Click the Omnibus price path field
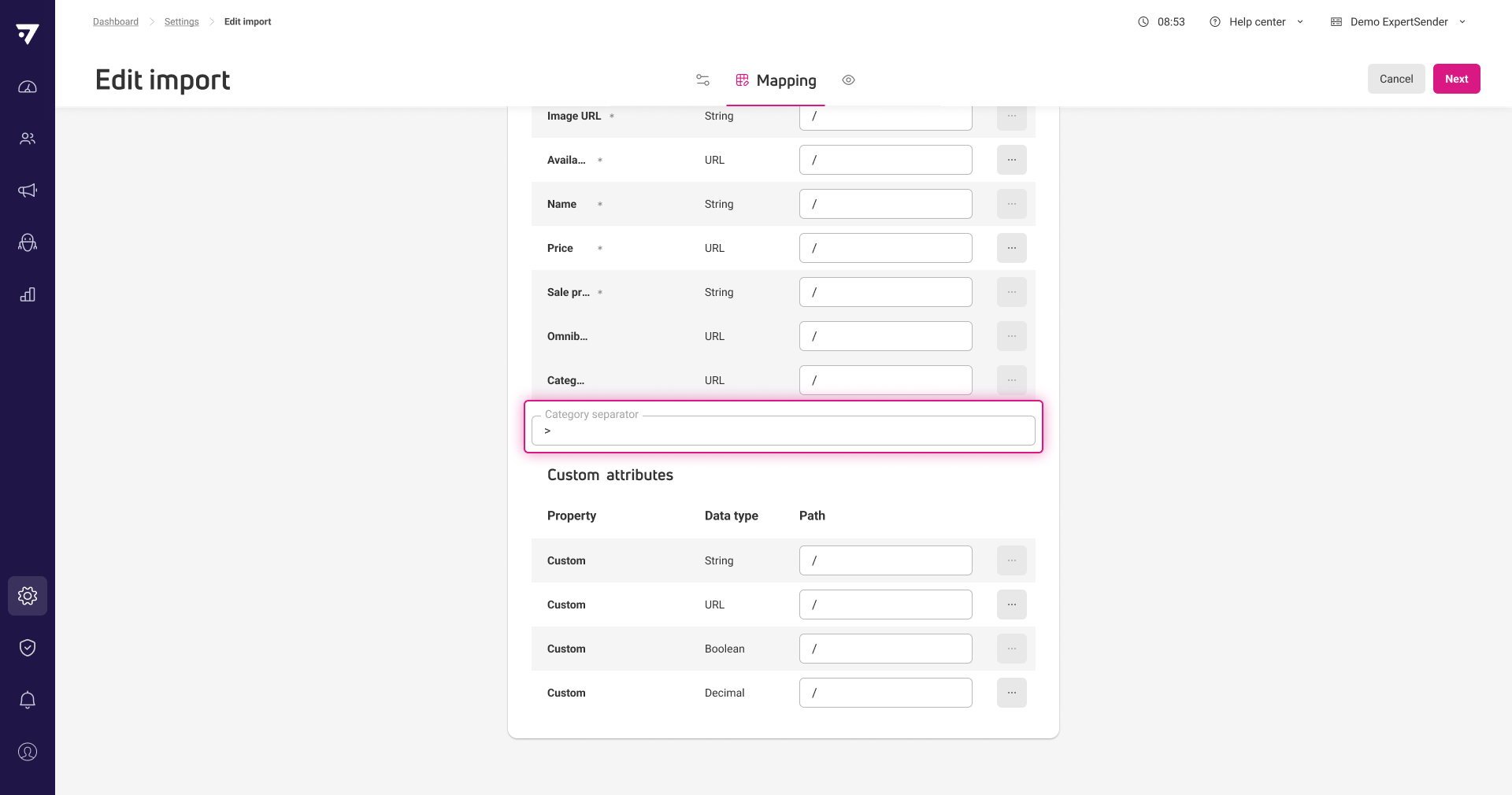 click(x=886, y=336)
